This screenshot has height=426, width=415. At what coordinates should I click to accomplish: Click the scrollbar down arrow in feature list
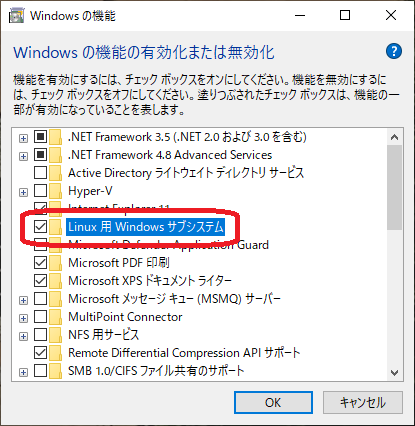coord(395,372)
